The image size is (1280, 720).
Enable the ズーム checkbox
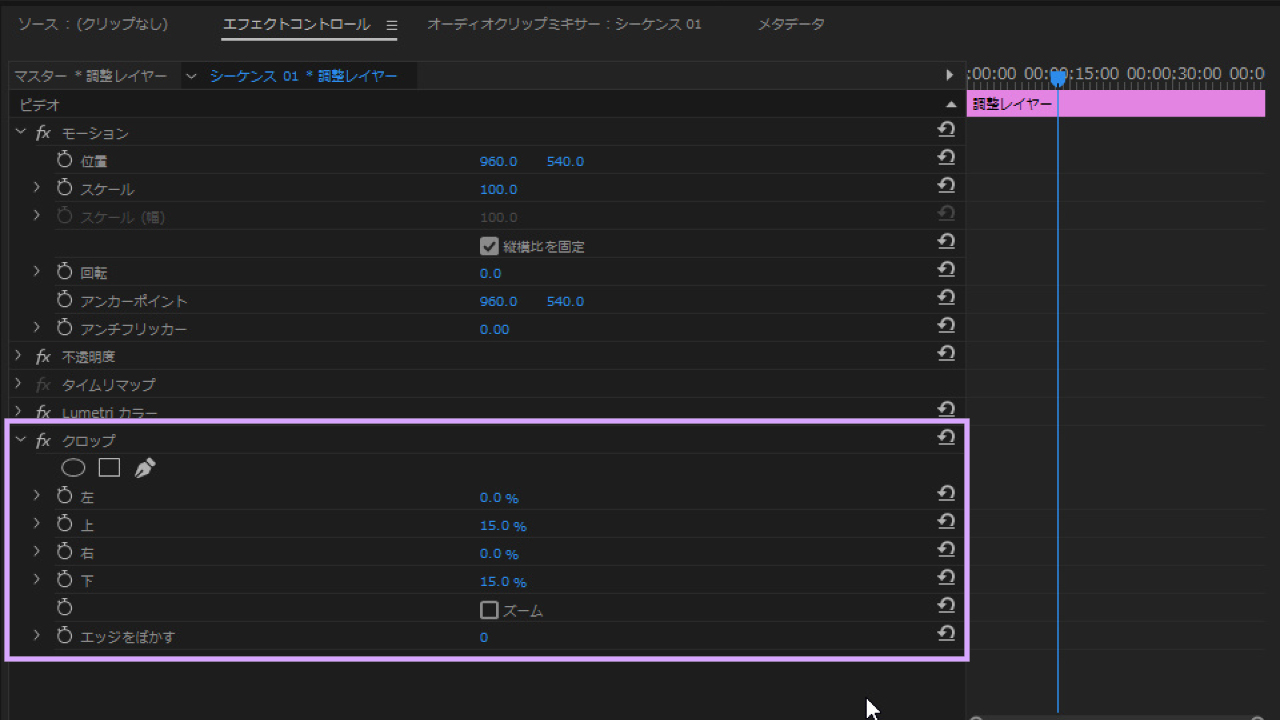[489, 610]
